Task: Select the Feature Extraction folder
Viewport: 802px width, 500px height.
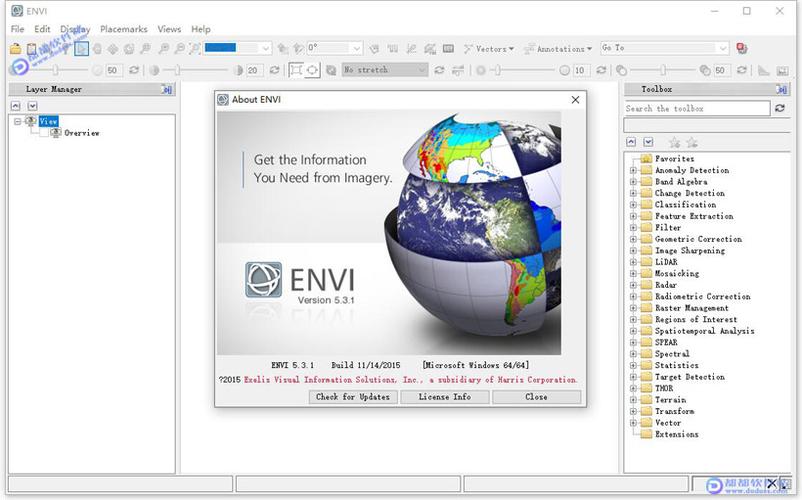Action: coord(694,216)
